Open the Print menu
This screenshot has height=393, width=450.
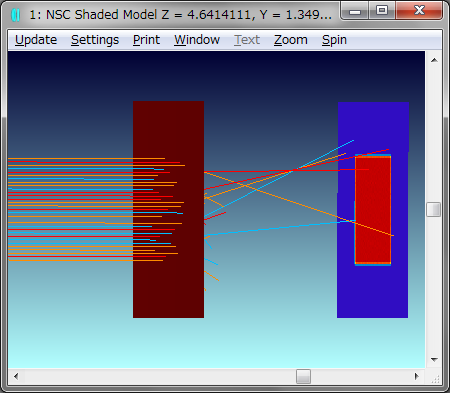[146, 40]
